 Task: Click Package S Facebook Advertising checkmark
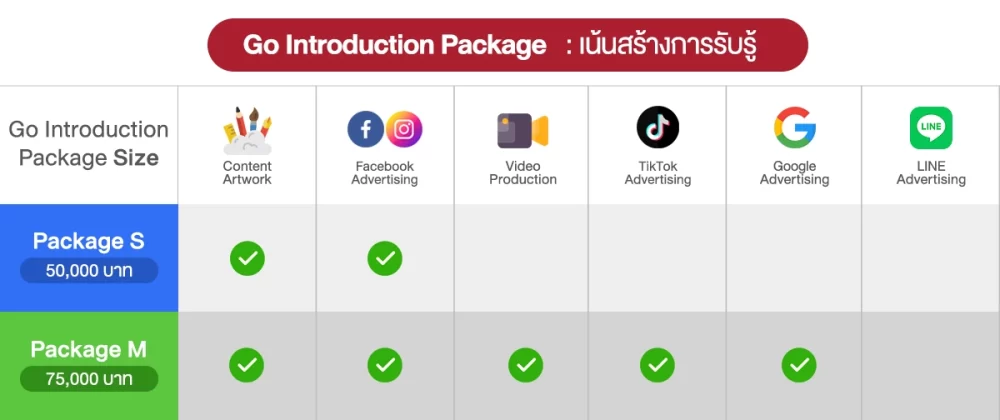tap(385, 258)
